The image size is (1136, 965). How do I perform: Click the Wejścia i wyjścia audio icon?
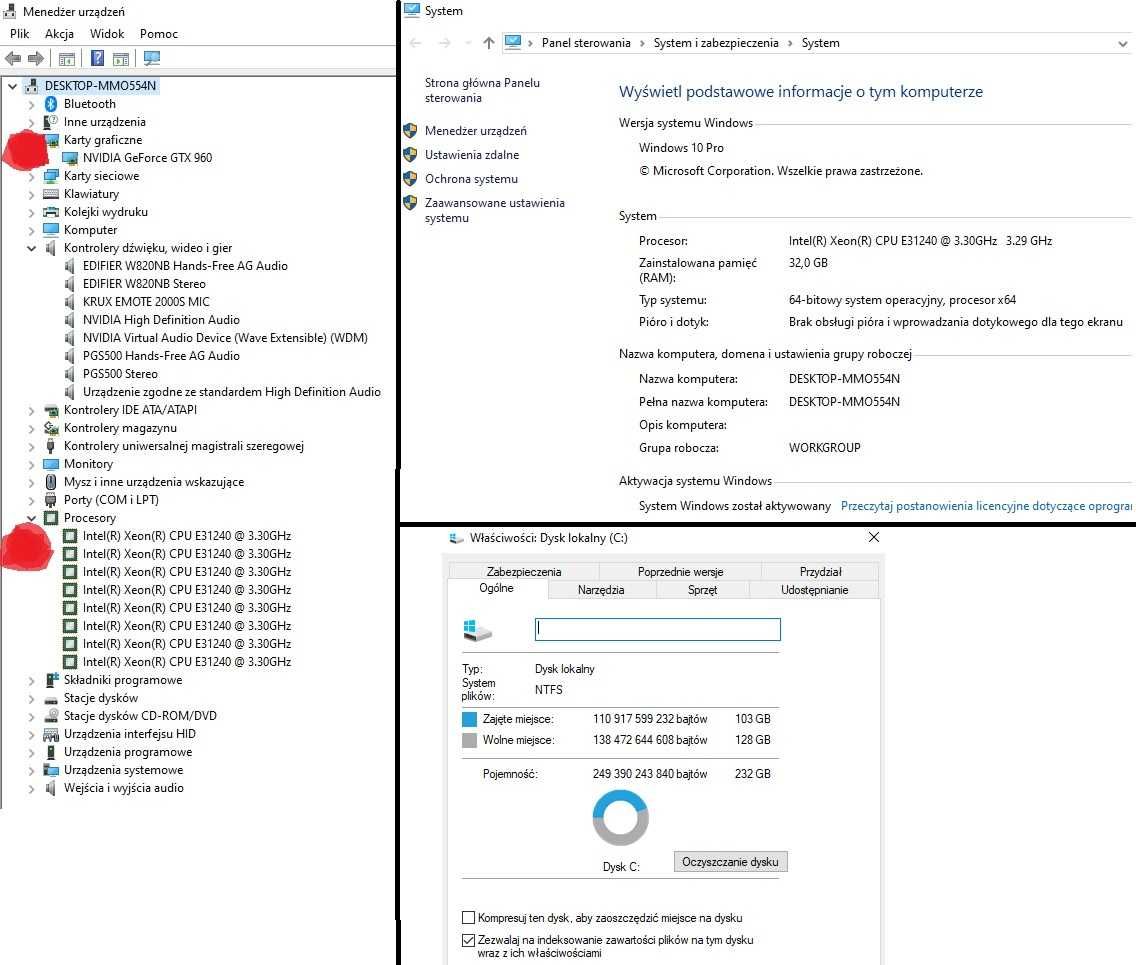pos(51,788)
